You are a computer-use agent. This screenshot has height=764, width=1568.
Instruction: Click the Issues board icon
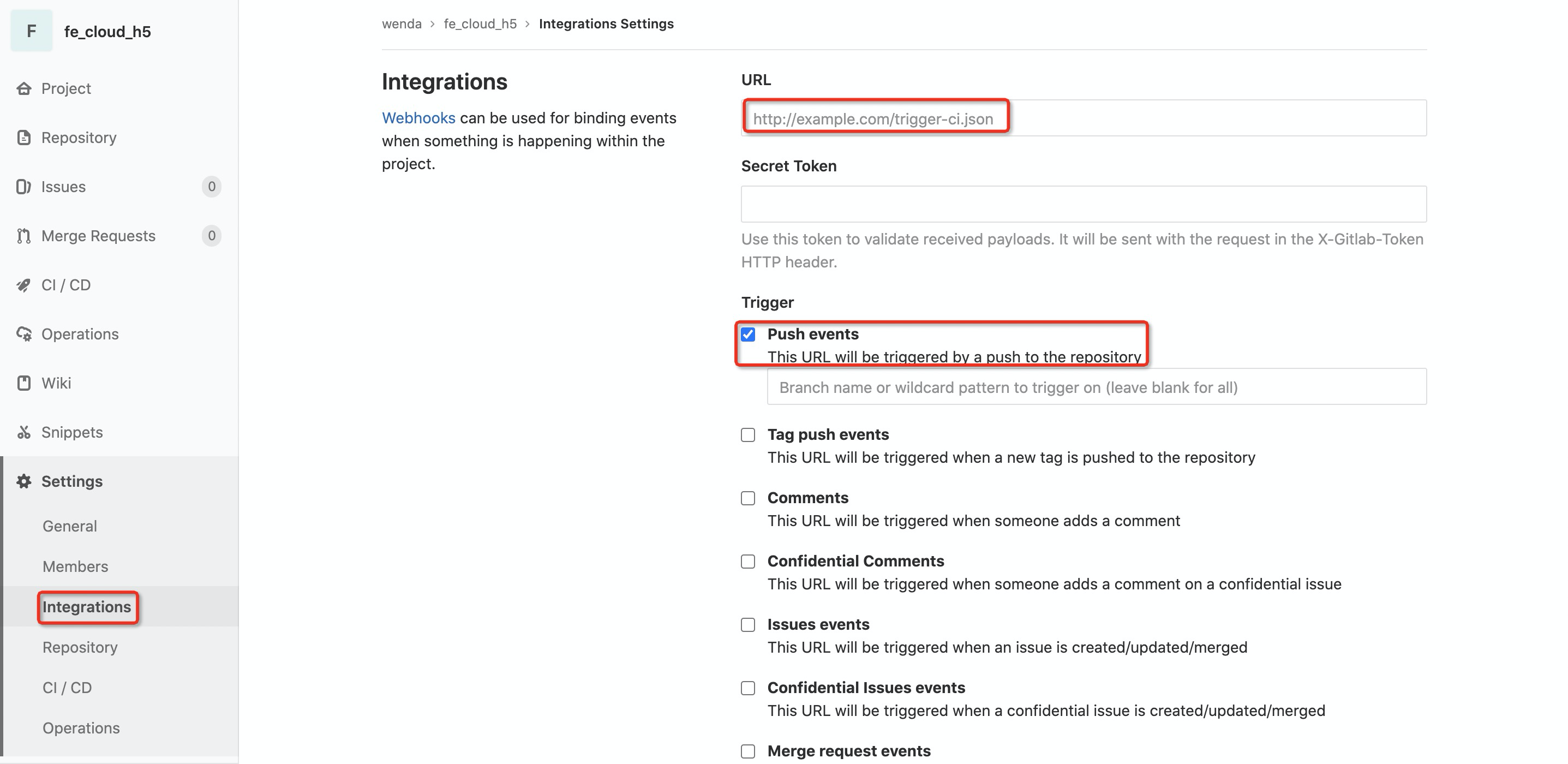coord(24,187)
